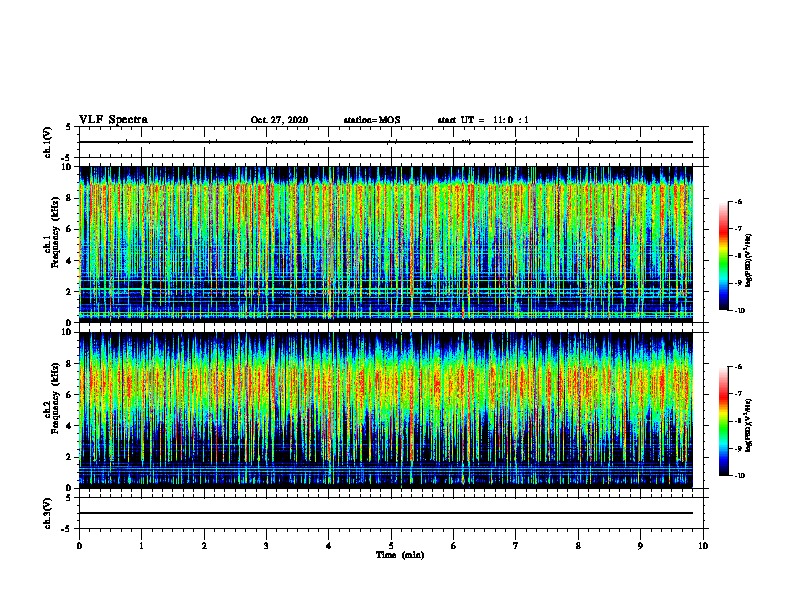Click the time axis tick label "2"

[x=204, y=546]
